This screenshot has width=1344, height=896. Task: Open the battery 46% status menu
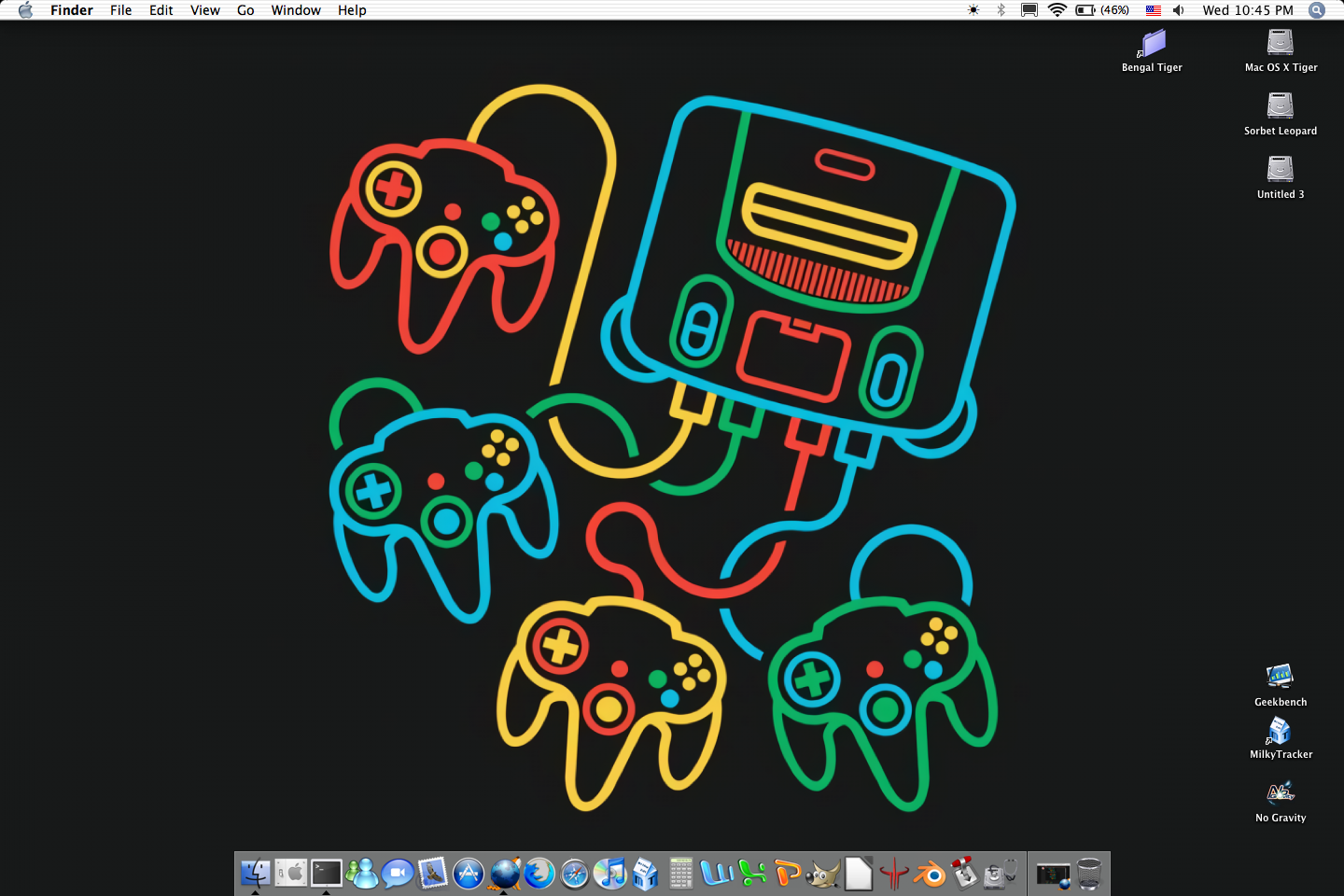[x=1102, y=10]
